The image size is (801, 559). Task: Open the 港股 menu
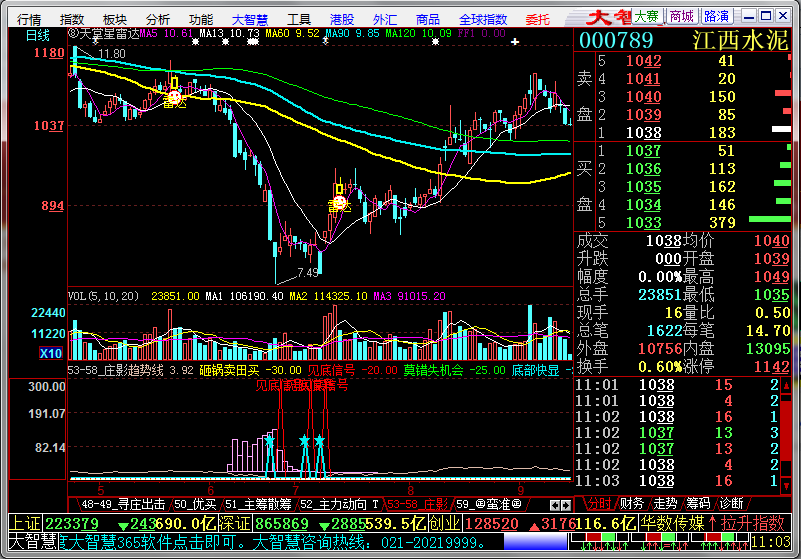[x=342, y=19]
